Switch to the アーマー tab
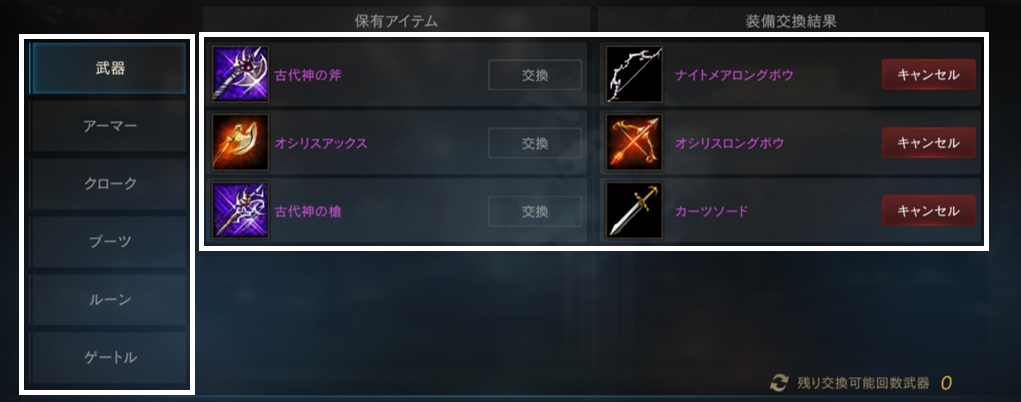Screen dimensions: 1021x402 click(x=109, y=126)
